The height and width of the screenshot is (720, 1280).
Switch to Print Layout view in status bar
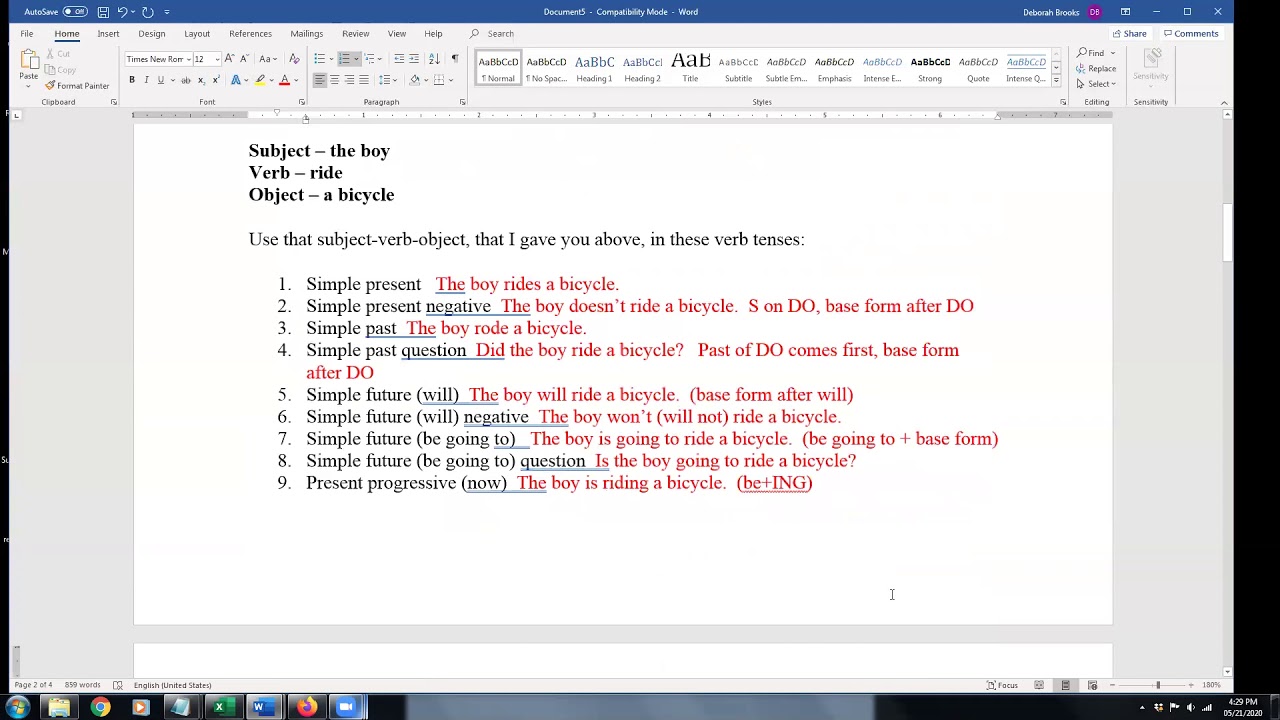coord(1066,685)
